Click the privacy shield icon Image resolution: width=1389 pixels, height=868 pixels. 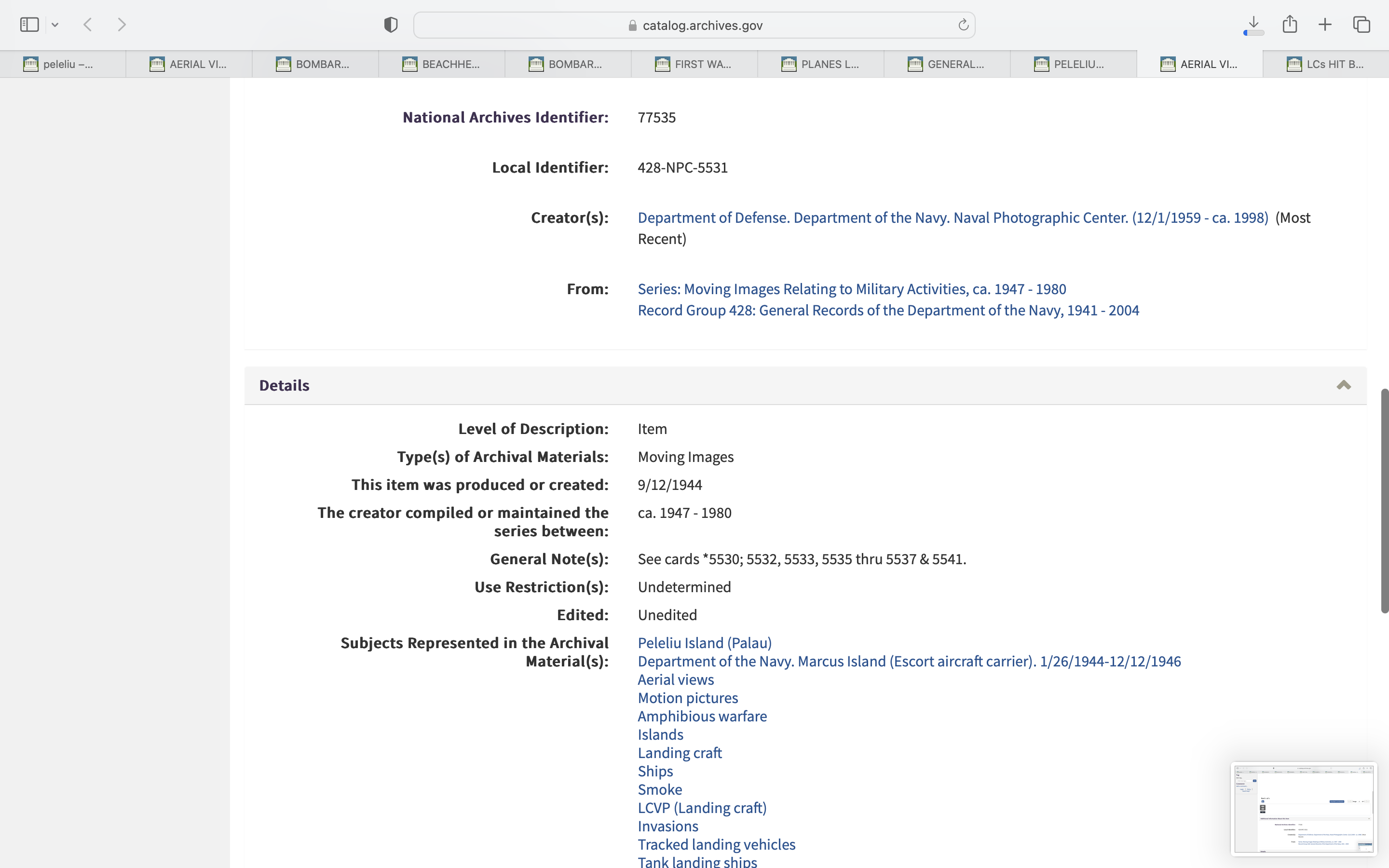pos(391,25)
